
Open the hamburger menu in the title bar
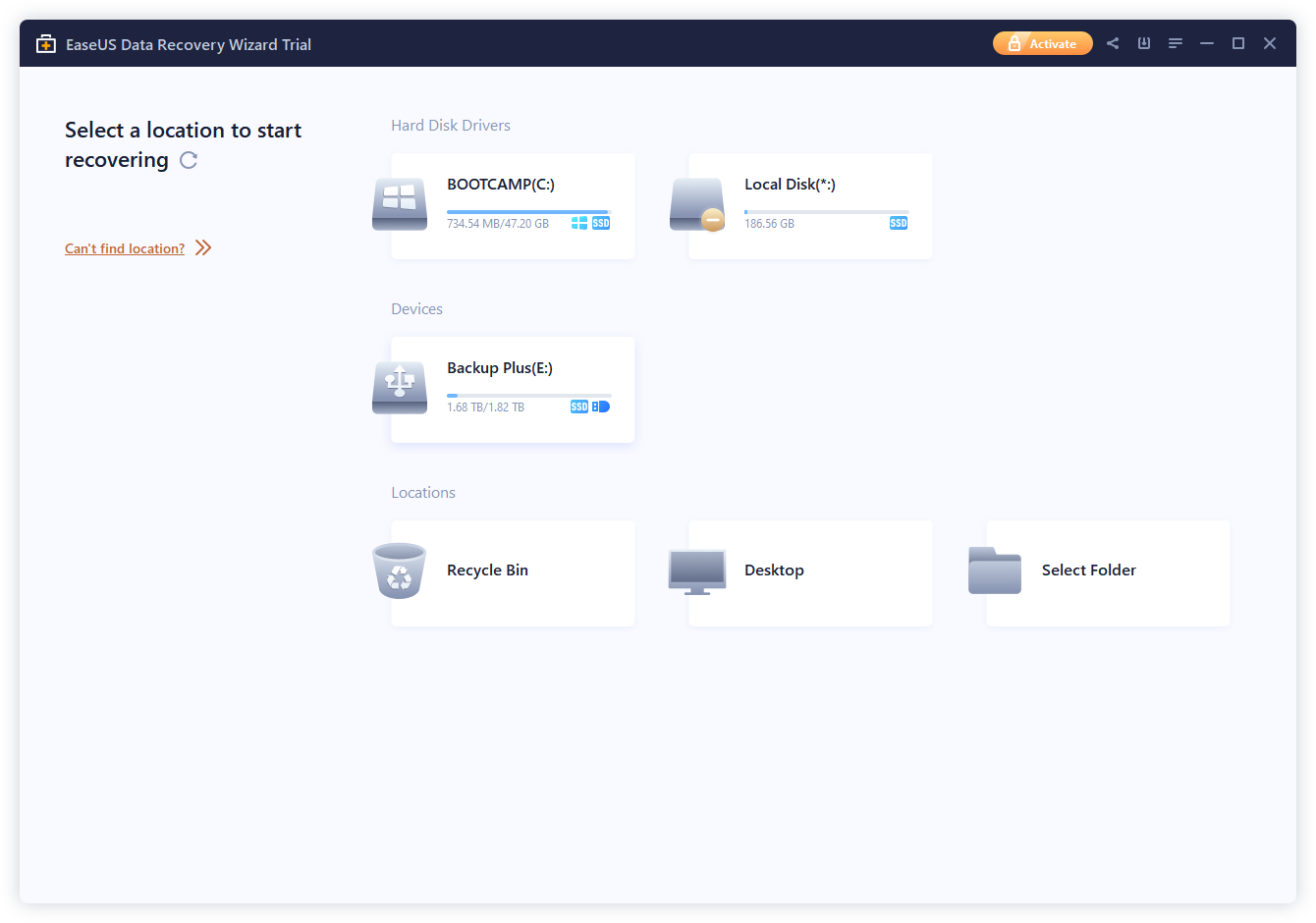1176,43
